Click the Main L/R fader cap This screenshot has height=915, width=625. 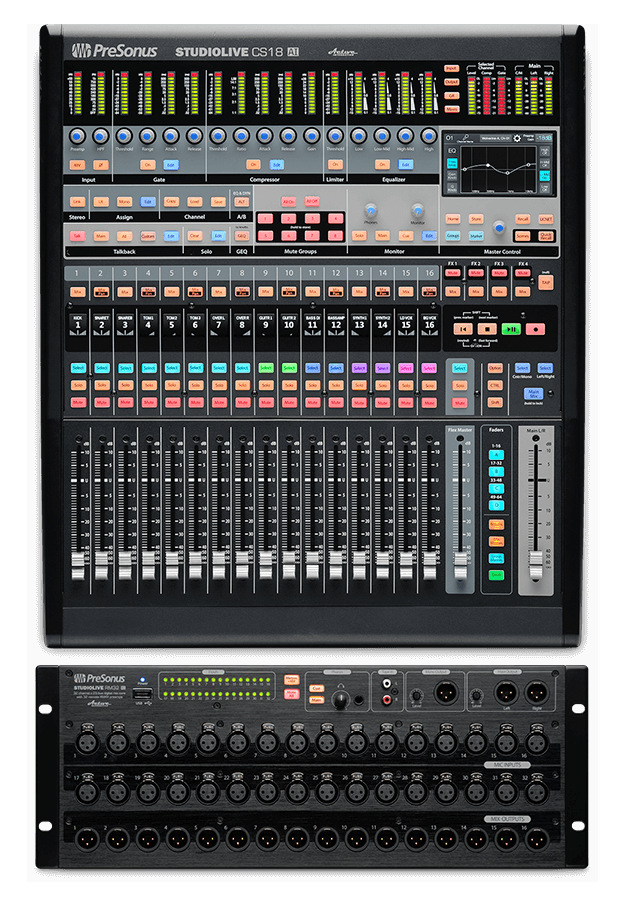(x=535, y=567)
